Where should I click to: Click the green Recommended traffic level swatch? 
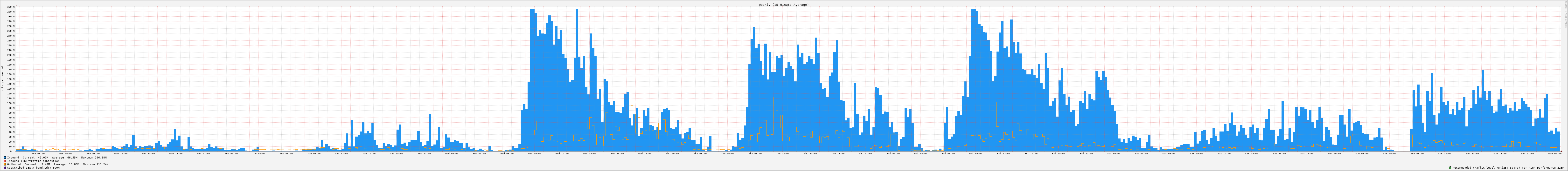pyautogui.click(x=1450, y=167)
